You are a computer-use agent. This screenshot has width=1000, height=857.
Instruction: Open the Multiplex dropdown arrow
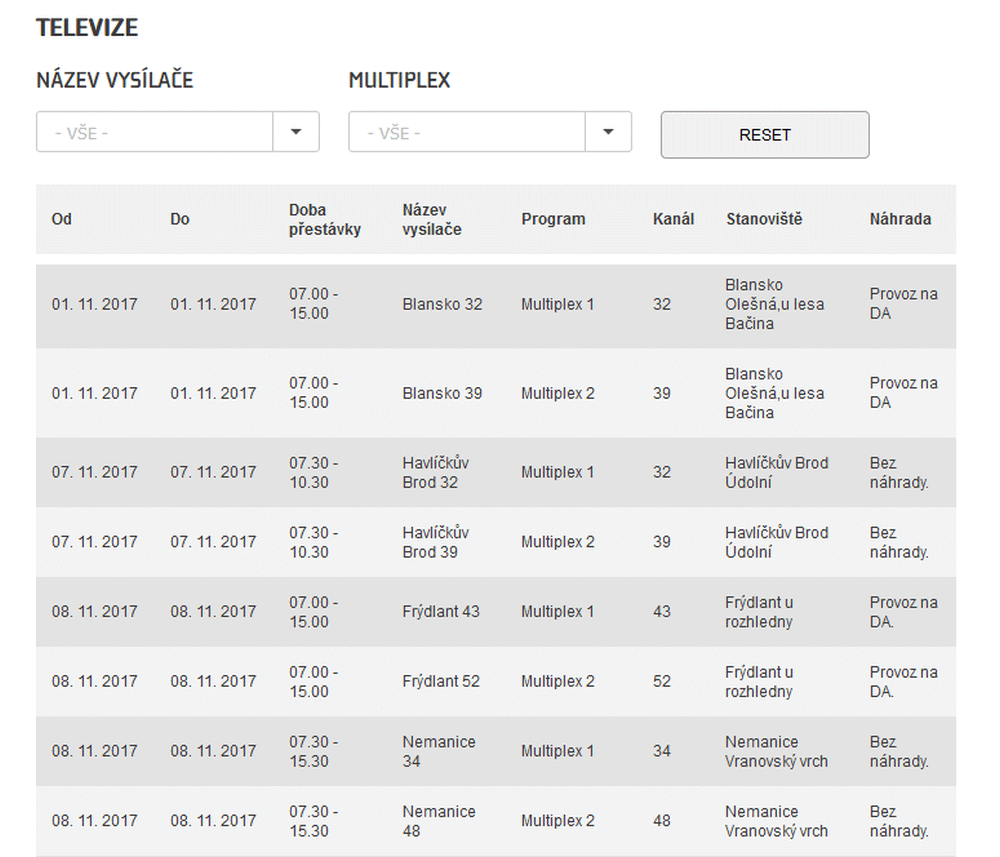pos(608,132)
